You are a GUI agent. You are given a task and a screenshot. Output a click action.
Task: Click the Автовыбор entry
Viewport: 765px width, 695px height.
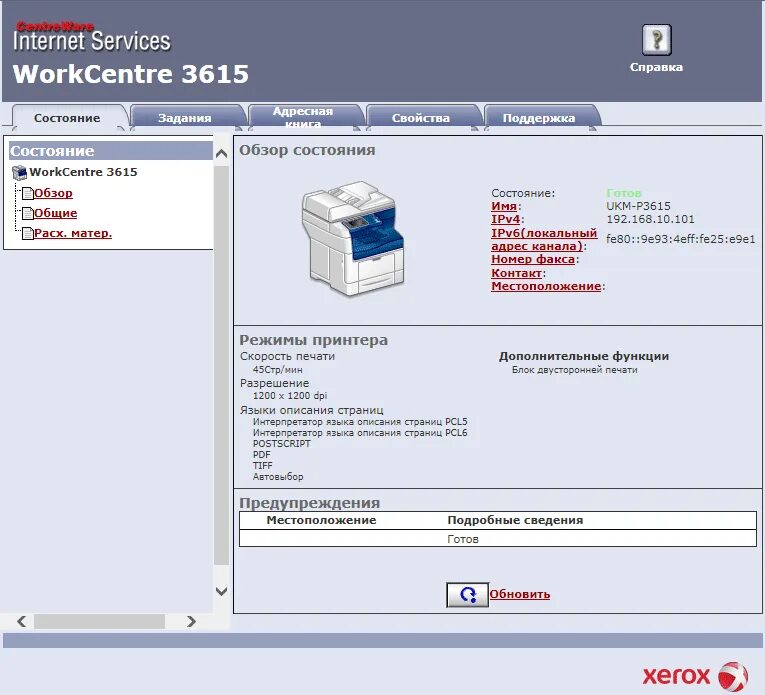(x=278, y=477)
